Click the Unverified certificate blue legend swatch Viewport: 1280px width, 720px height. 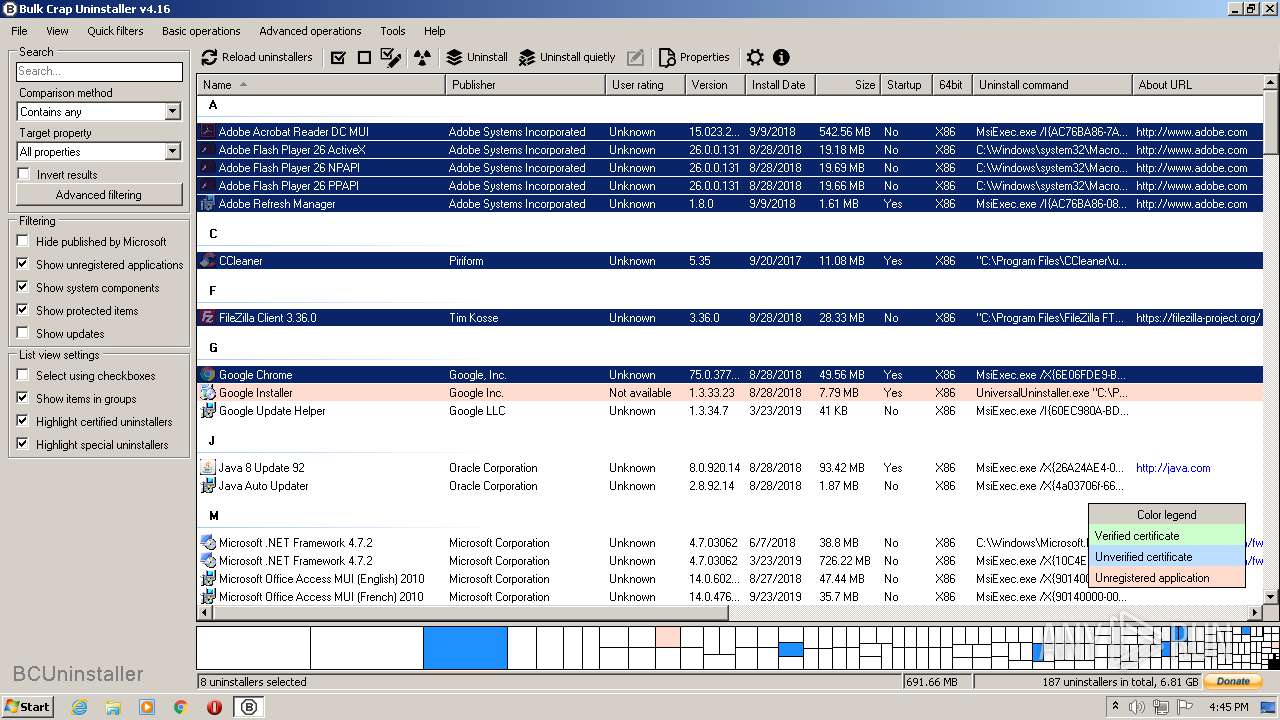coord(1167,557)
